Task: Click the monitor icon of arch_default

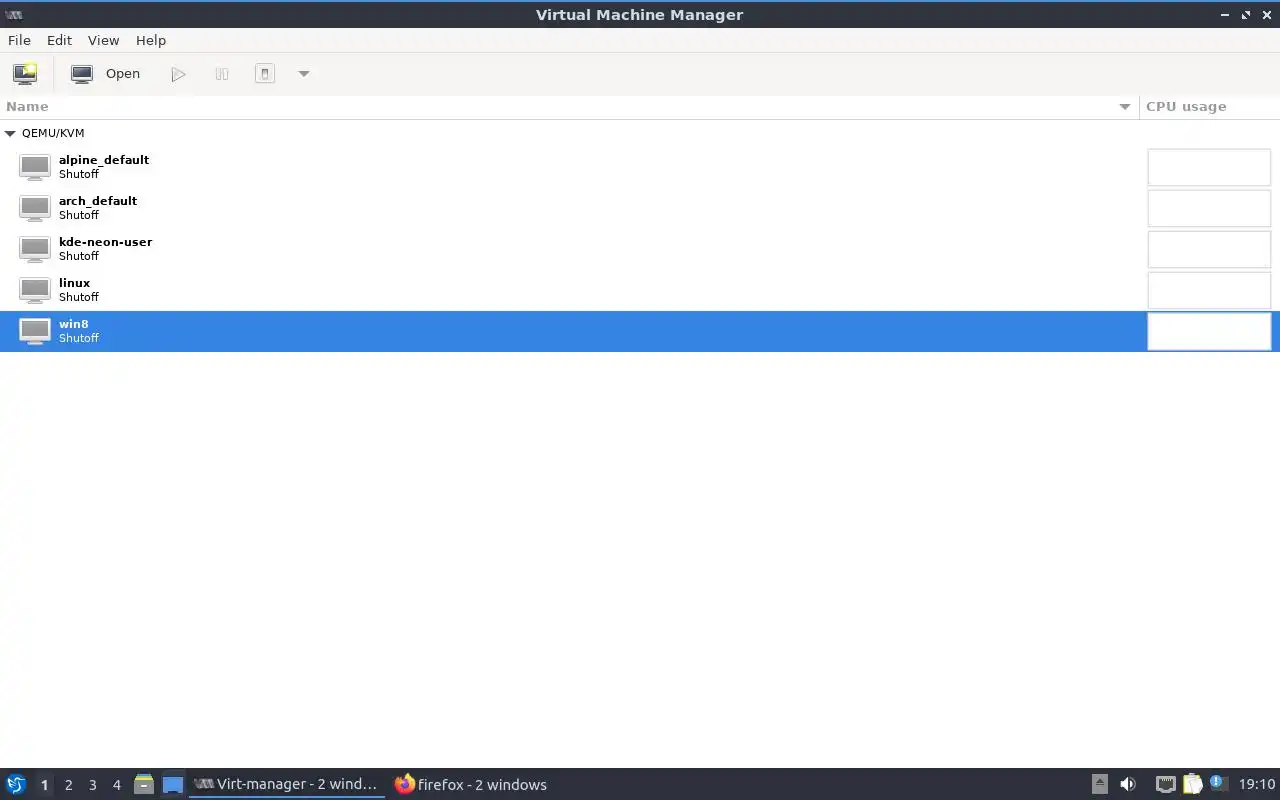Action: point(35,208)
